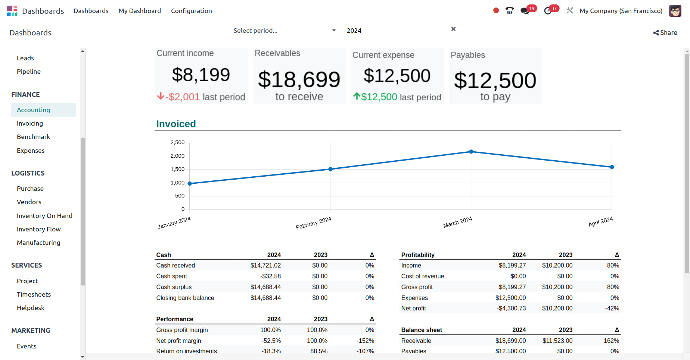
Task: Click the Payables to pay card
Action: (x=495, y=76)
